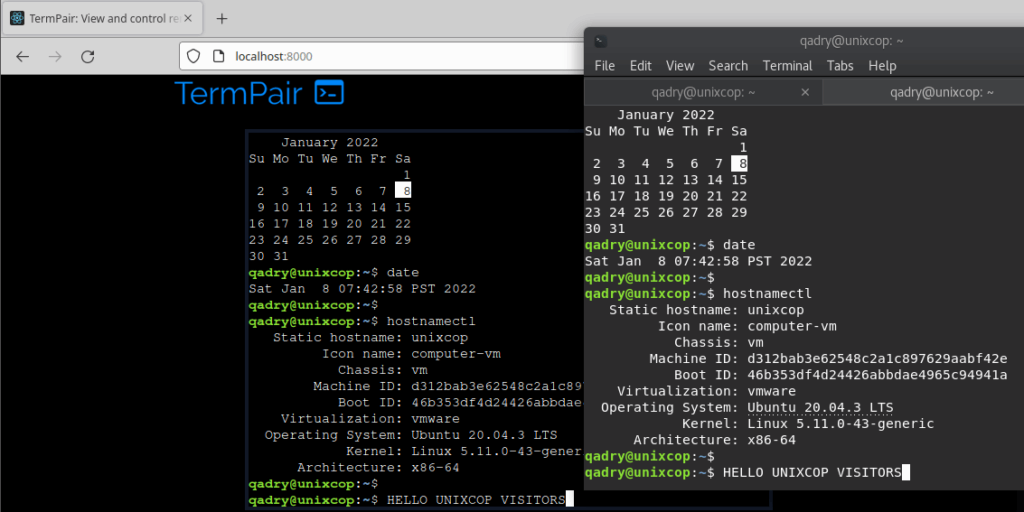Click the TermPair terminal logo icon
Screen dimensions: 1024x512
(x=329, y=93)
